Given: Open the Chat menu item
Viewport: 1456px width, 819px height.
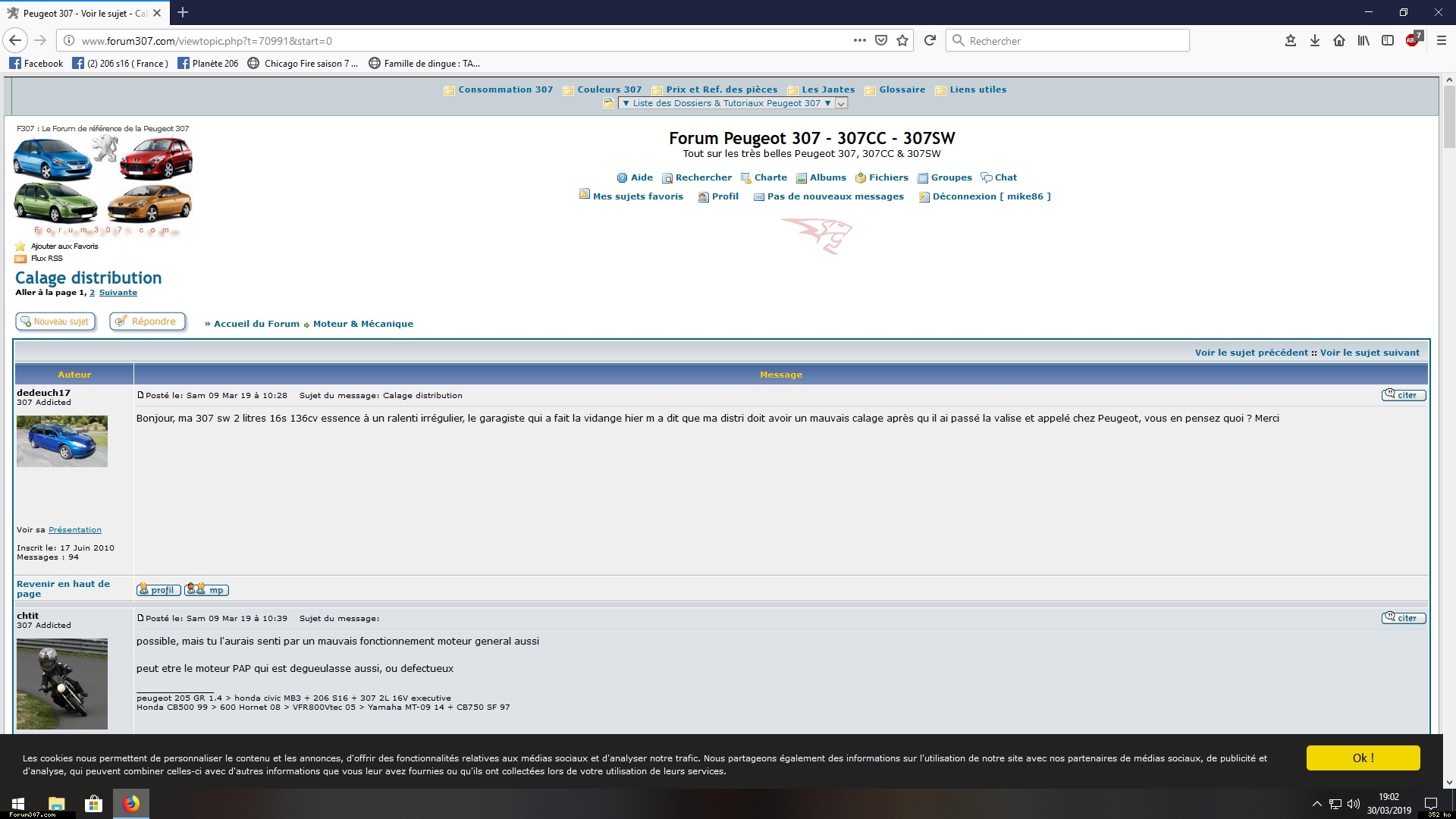Looking at the screenshot, I should (x=1005, y=177).
